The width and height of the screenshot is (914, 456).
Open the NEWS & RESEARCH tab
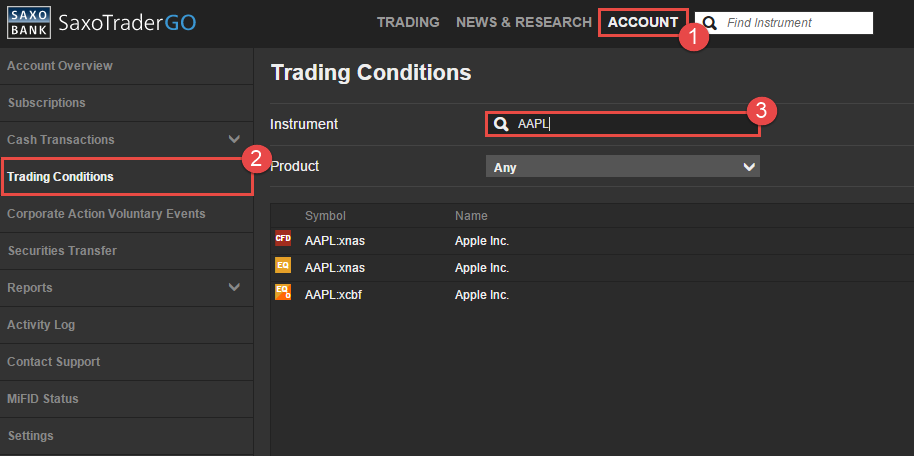pos(523,22)
